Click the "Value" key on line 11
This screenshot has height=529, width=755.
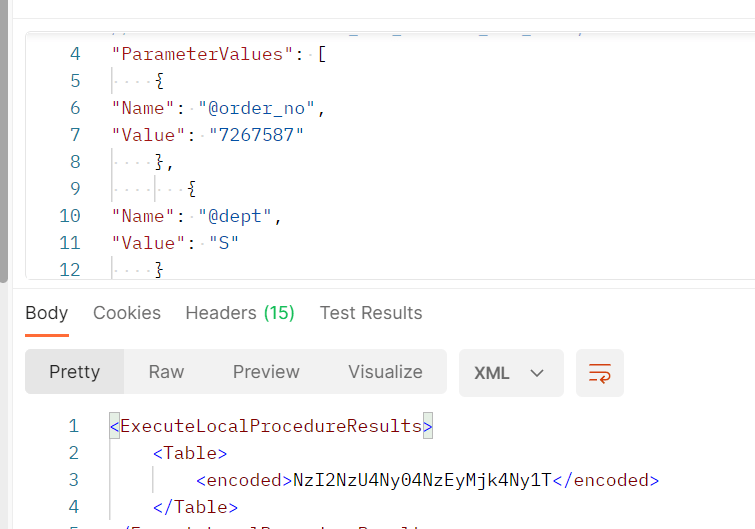[148, 243]
